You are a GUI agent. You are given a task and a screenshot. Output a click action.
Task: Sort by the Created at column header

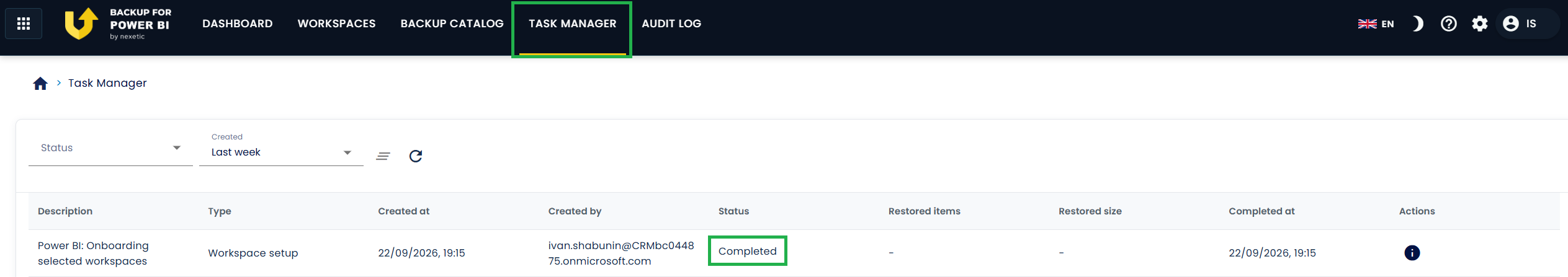pyautogui.click(x=403, y=211)
